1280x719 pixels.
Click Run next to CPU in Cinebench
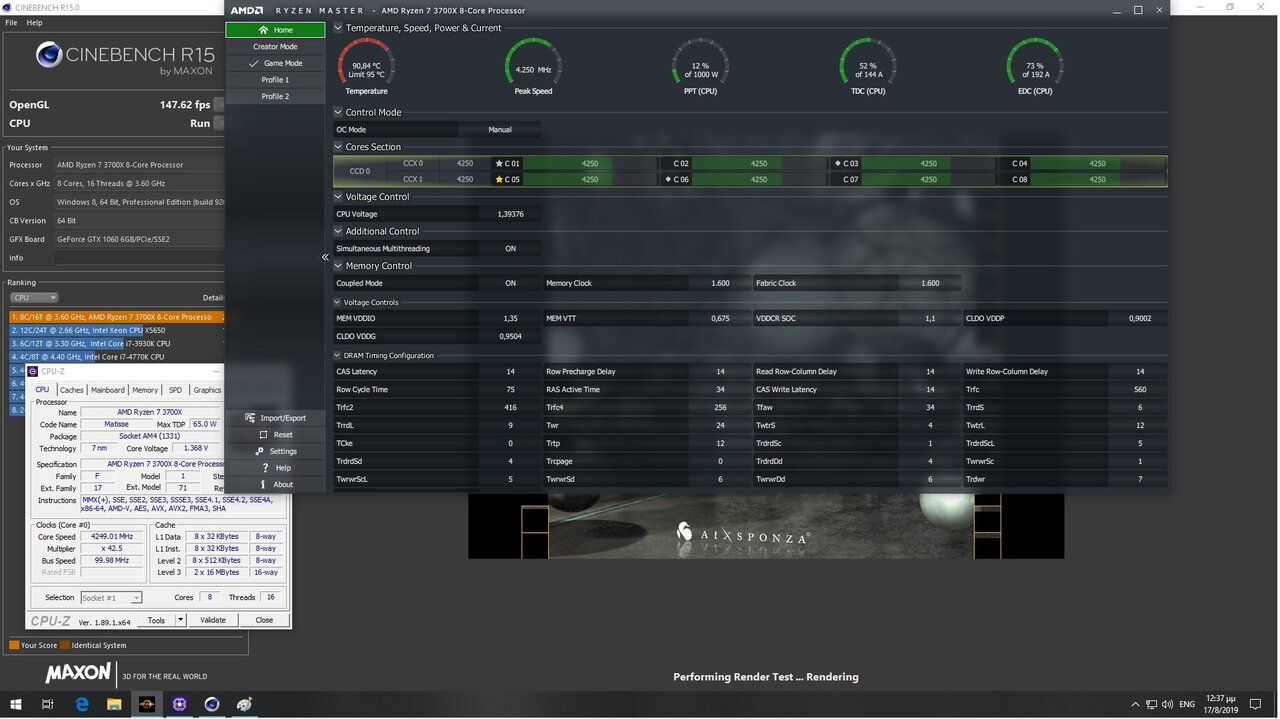(x=200, y=123)
